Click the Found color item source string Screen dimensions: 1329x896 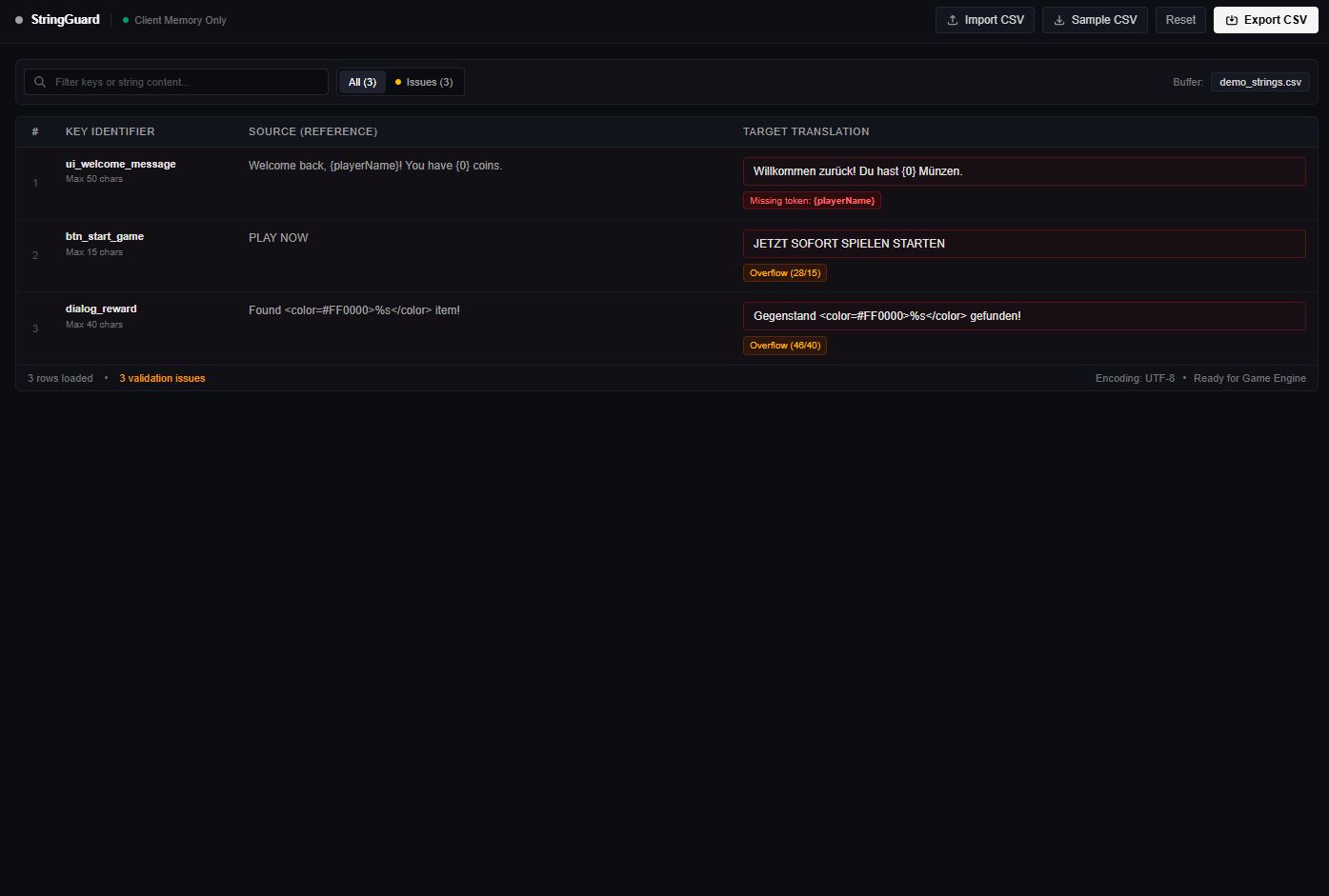354,310
